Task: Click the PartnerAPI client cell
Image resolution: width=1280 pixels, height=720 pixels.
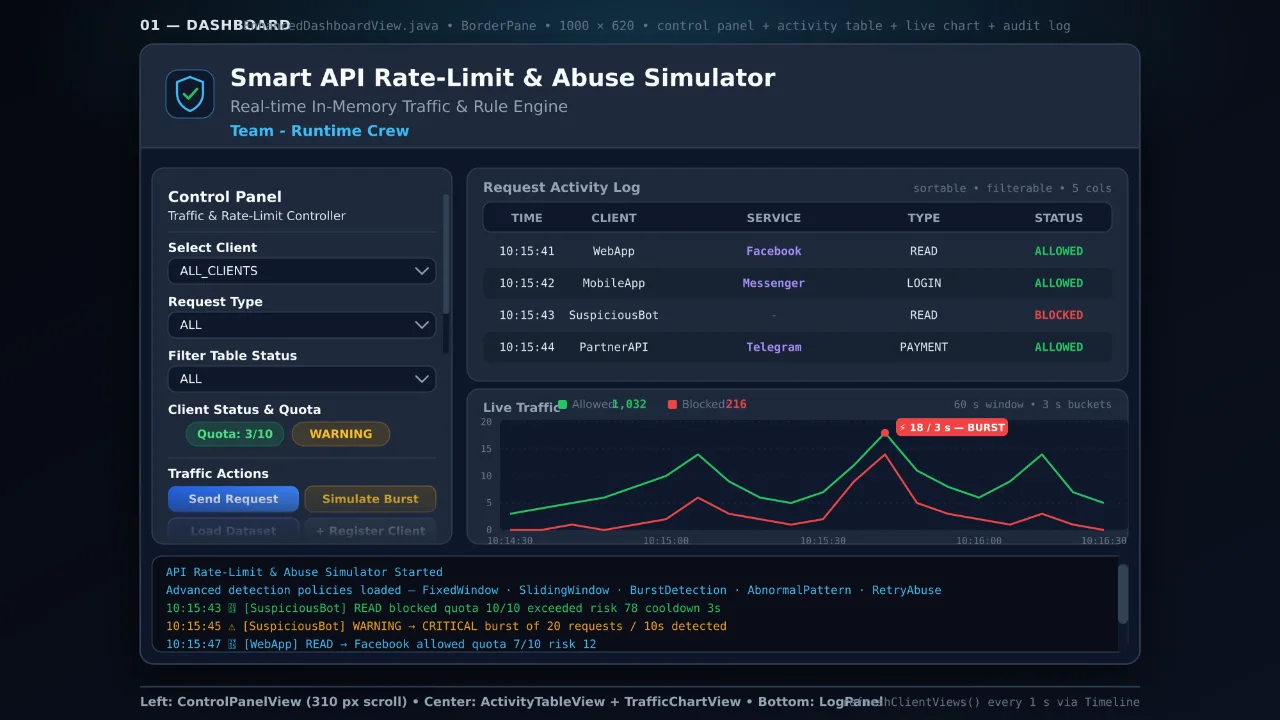Action: click(614, 347)
